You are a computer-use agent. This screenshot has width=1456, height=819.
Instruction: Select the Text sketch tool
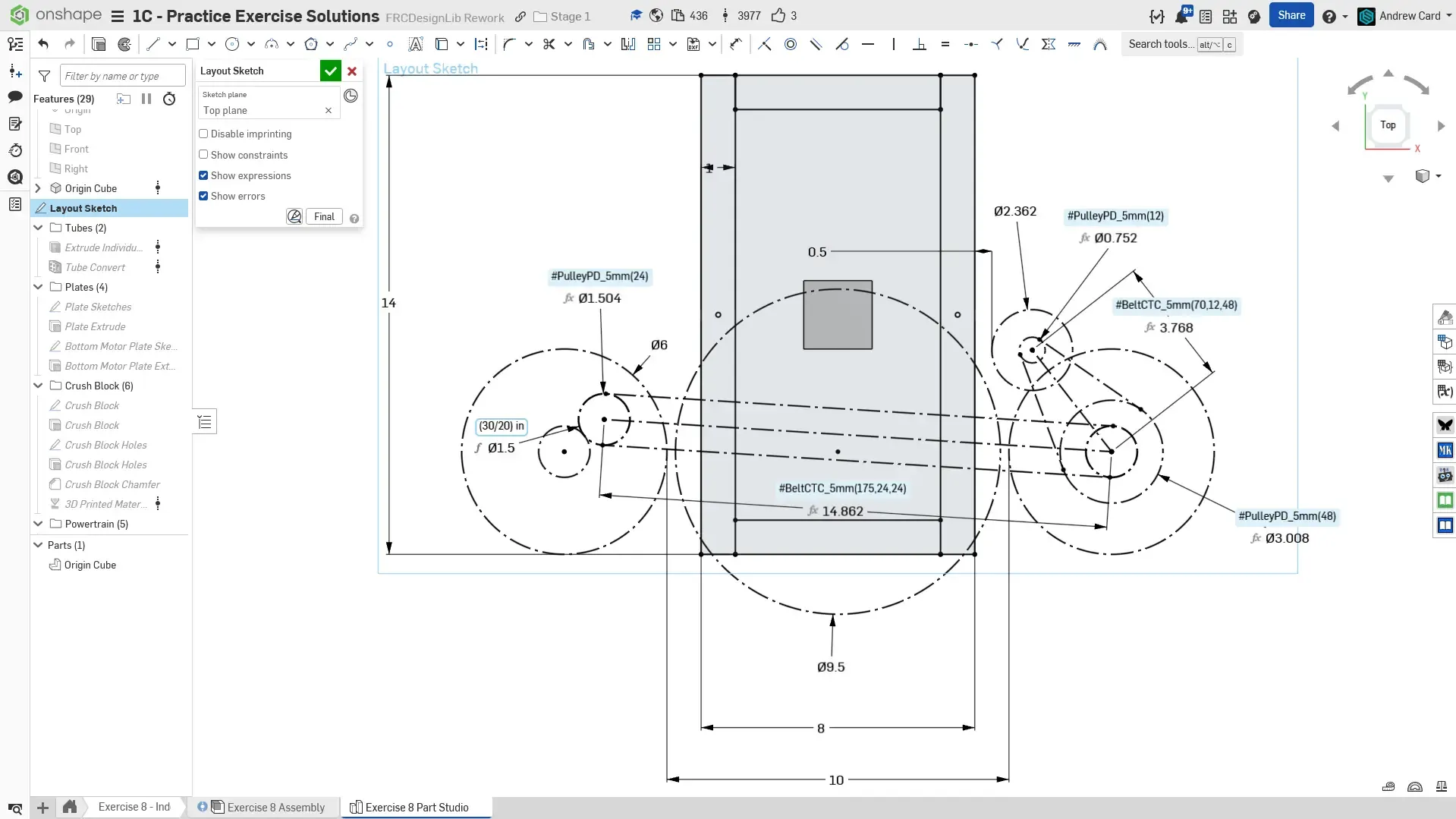pos(415,44)
